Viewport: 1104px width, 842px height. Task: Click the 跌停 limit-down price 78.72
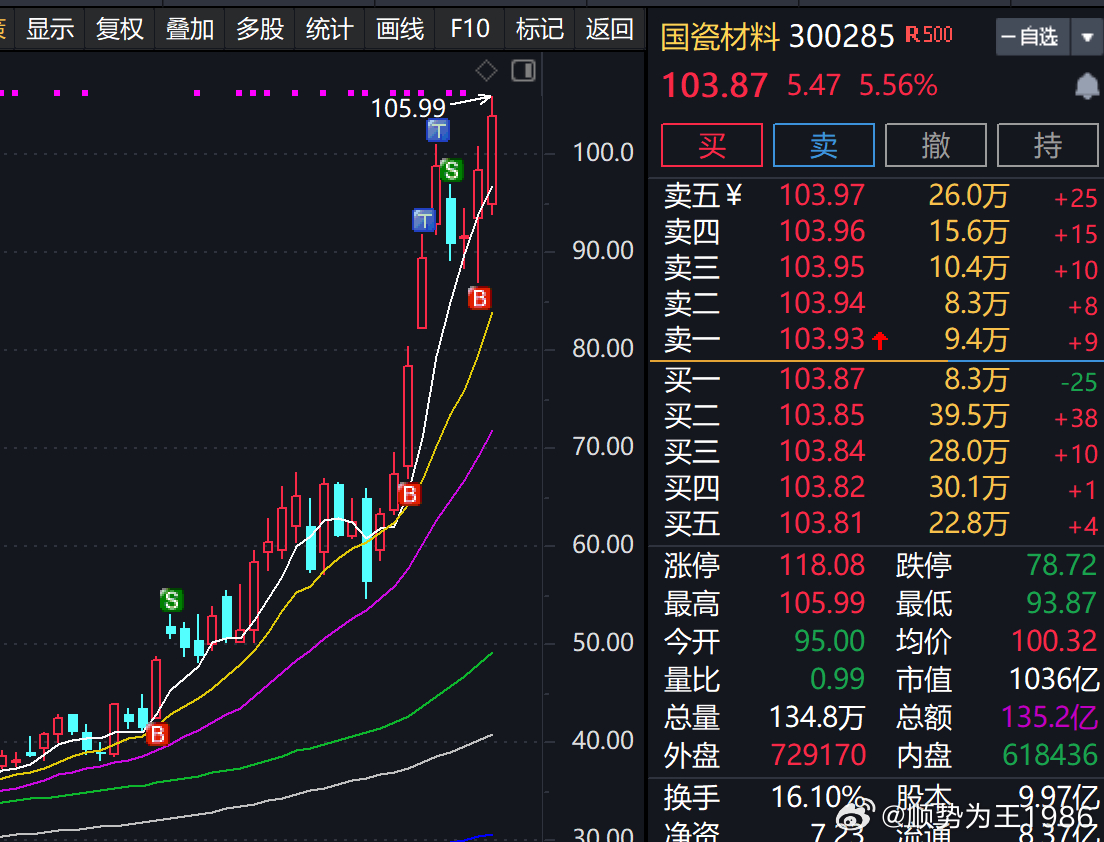click(1062, 565)
